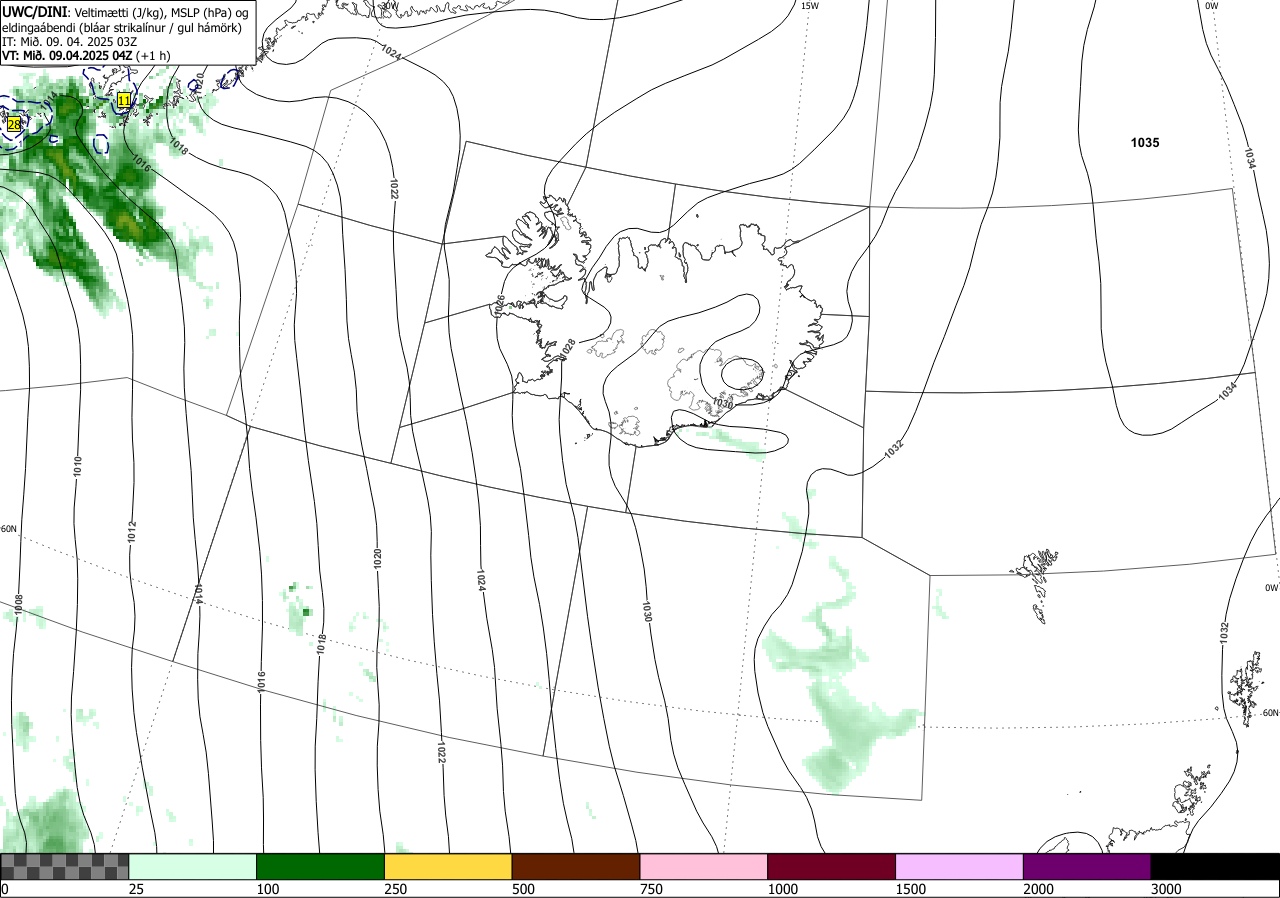Click the yellow lightning marker labeled 11
The height and width of the screenshot is (898, 1280).
click(124, 99)
